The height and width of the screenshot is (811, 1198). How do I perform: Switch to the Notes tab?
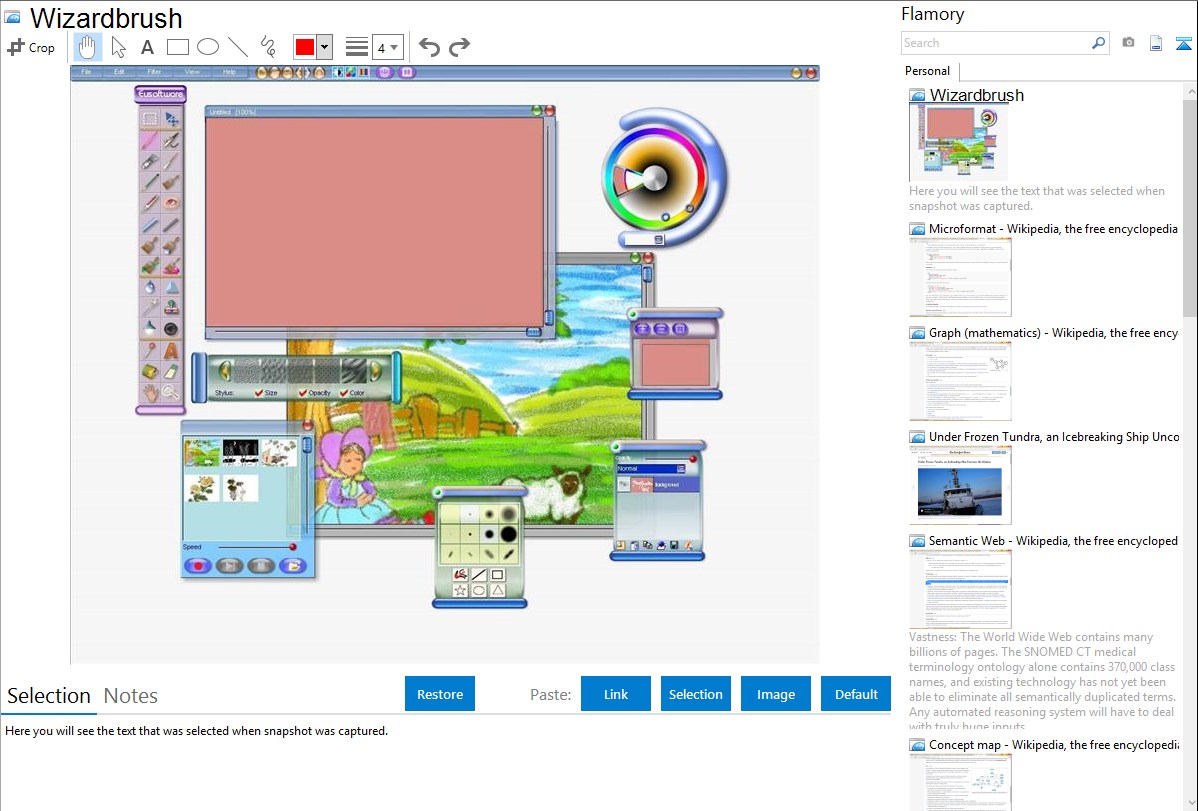point(130,696)
